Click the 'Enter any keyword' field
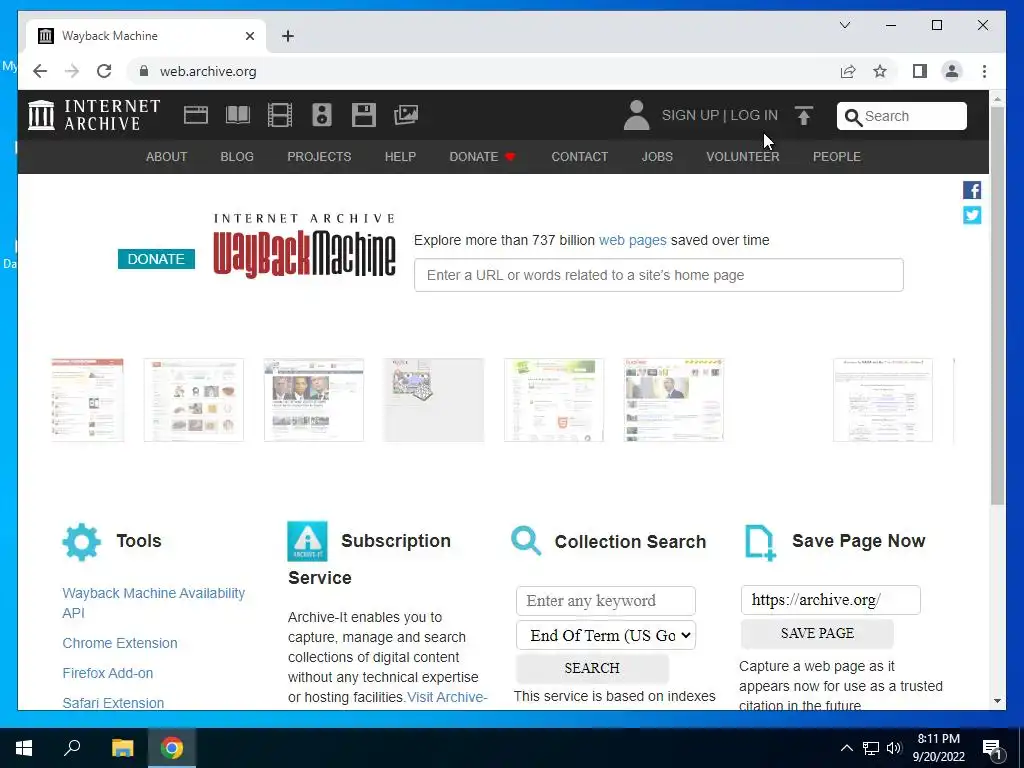1024x768 pixels. pyautogui.click(x=605, y=601)
